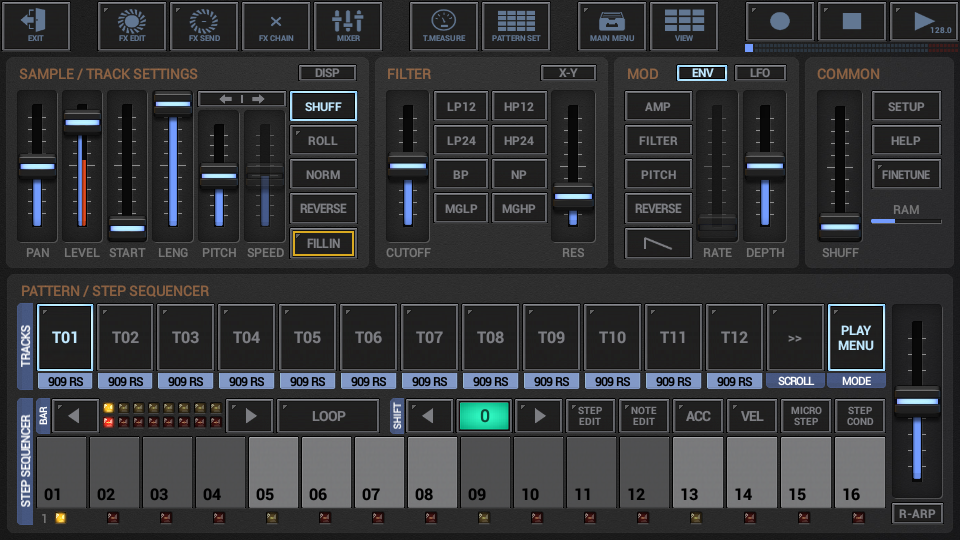Click the CUTOFF slider
The height and width of the screenshot is (540, 960).
(408, 167)
